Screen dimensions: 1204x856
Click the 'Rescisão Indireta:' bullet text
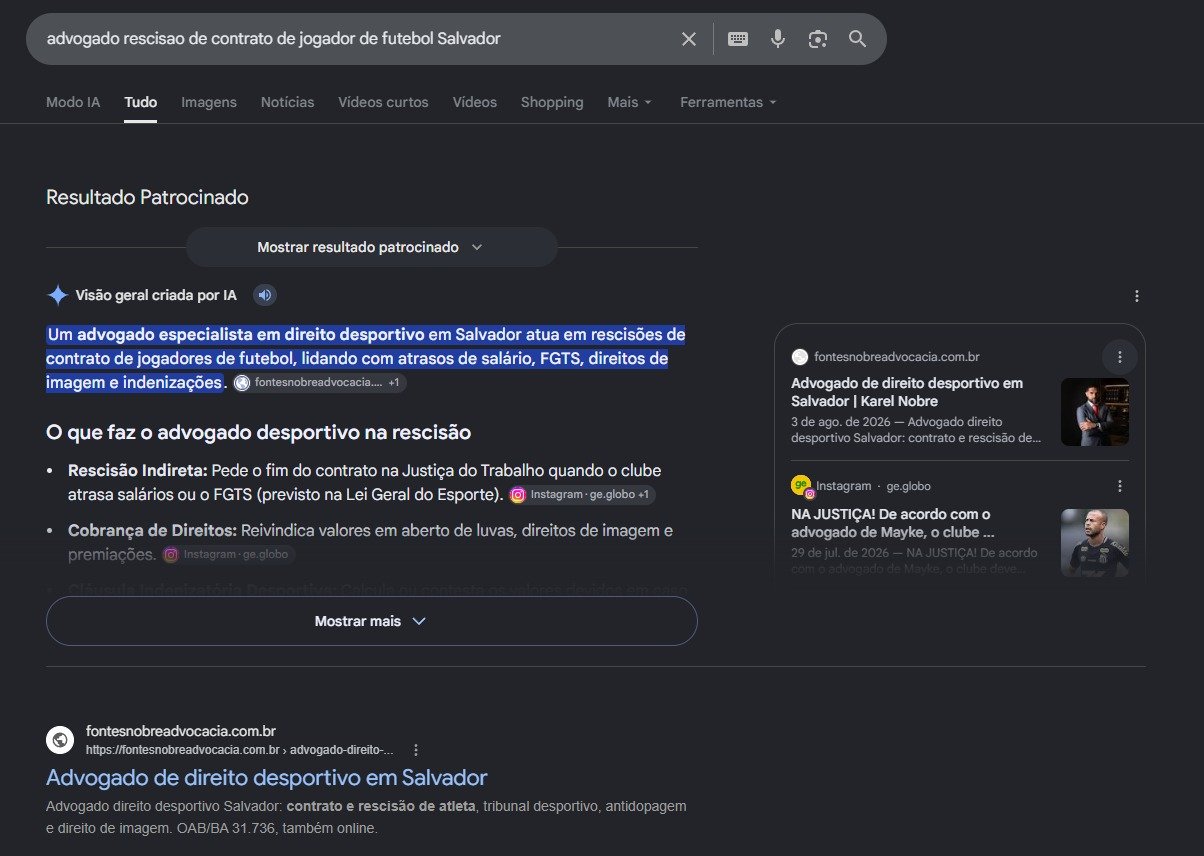tap(138, 470)
